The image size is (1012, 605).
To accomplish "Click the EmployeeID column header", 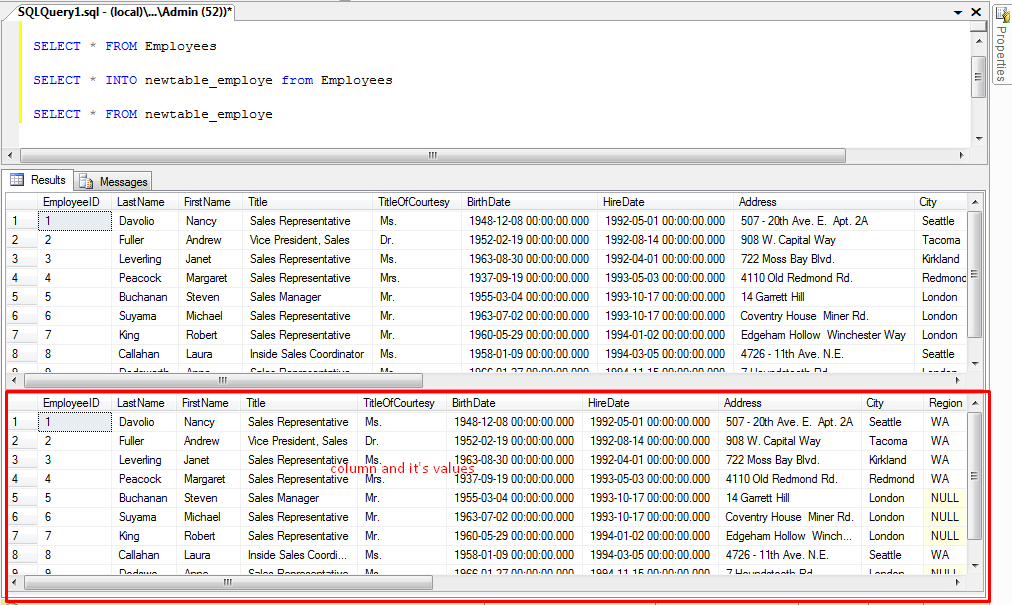I will coord(72,201).
